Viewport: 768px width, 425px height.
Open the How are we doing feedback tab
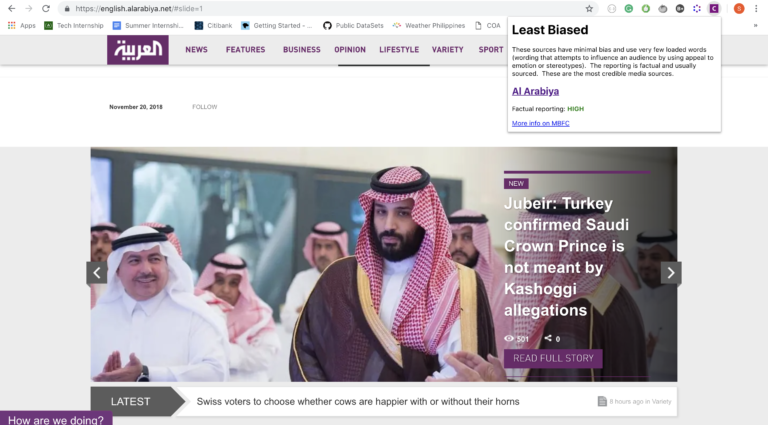point(56,419)
